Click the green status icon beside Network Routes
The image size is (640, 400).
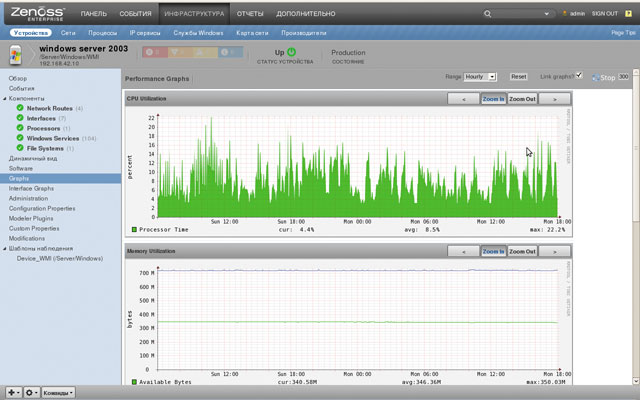[x=20, y=108]
